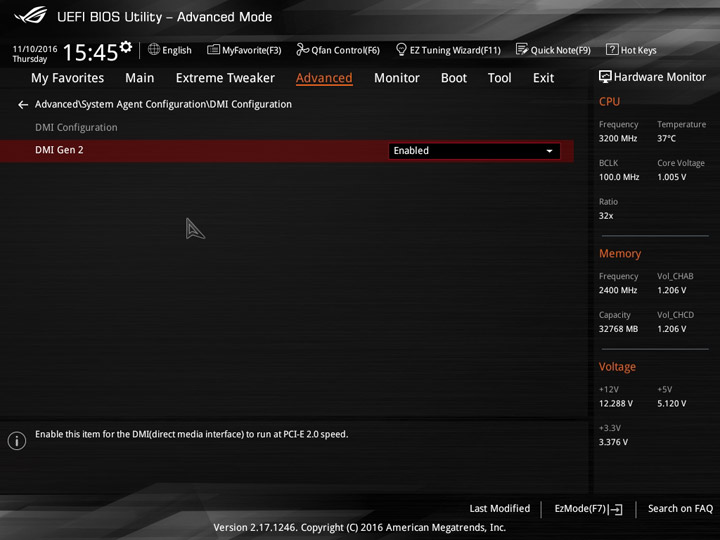Click the capacity value 32768 MB

click(x=618, y=329)
